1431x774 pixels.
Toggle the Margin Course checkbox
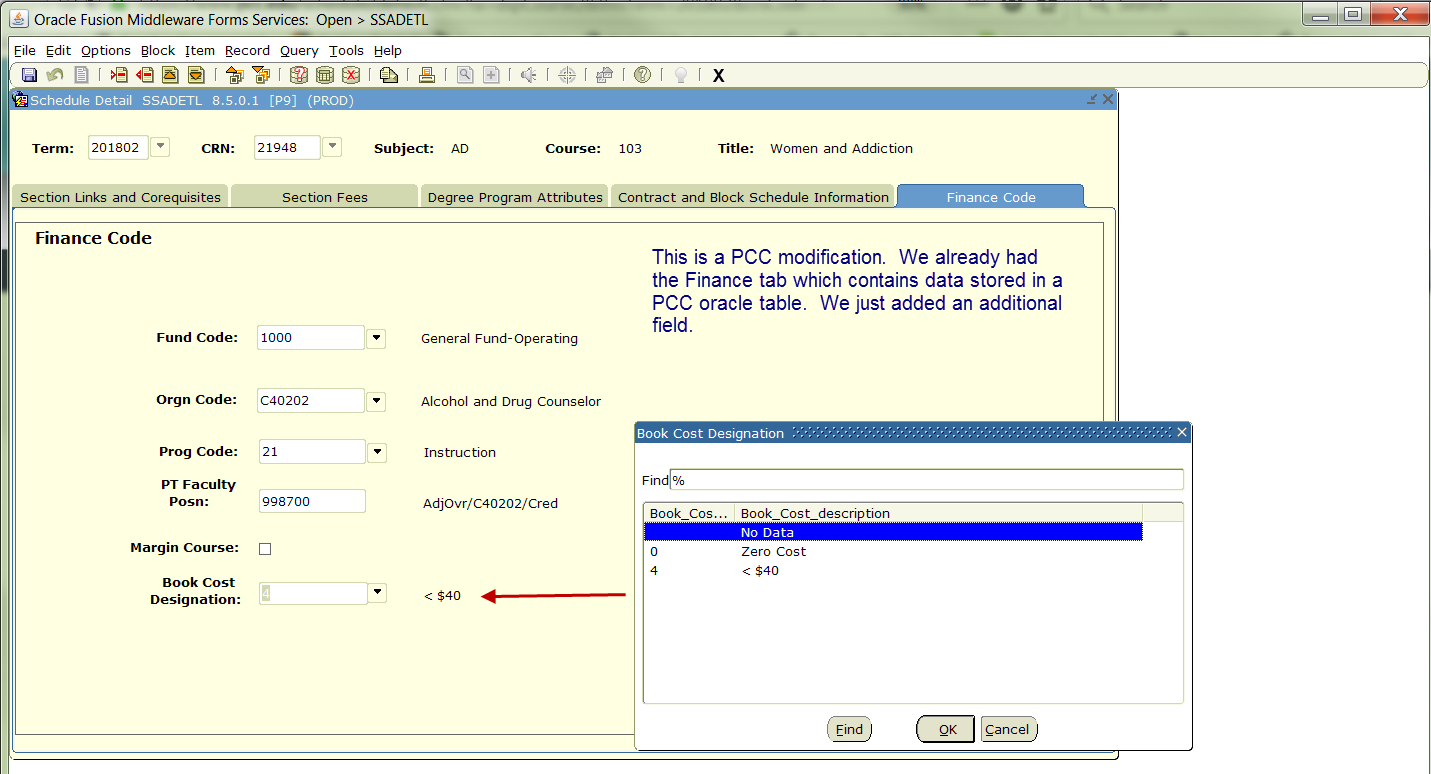265,549
